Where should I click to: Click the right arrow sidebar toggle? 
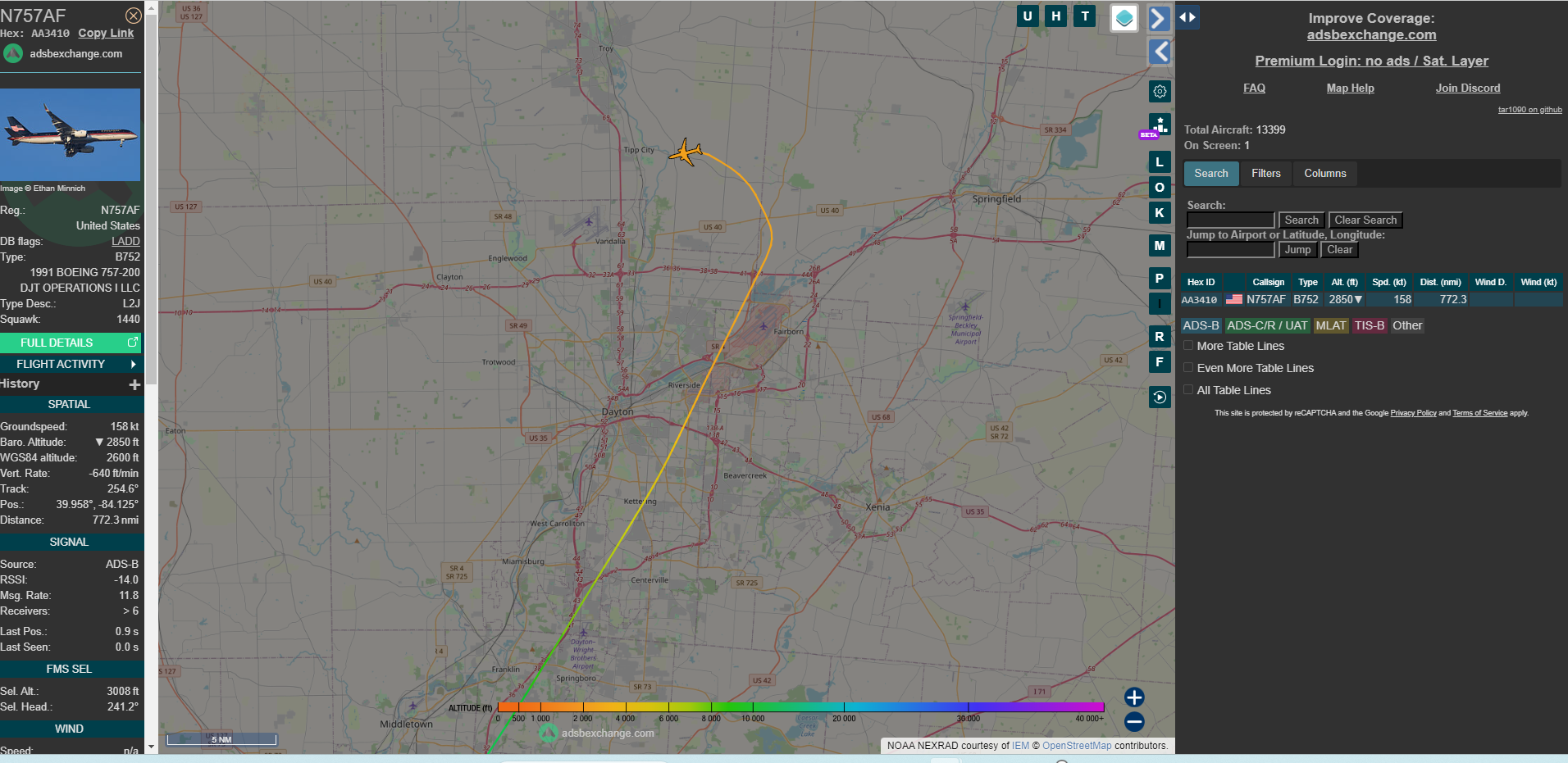point(1158,18)
